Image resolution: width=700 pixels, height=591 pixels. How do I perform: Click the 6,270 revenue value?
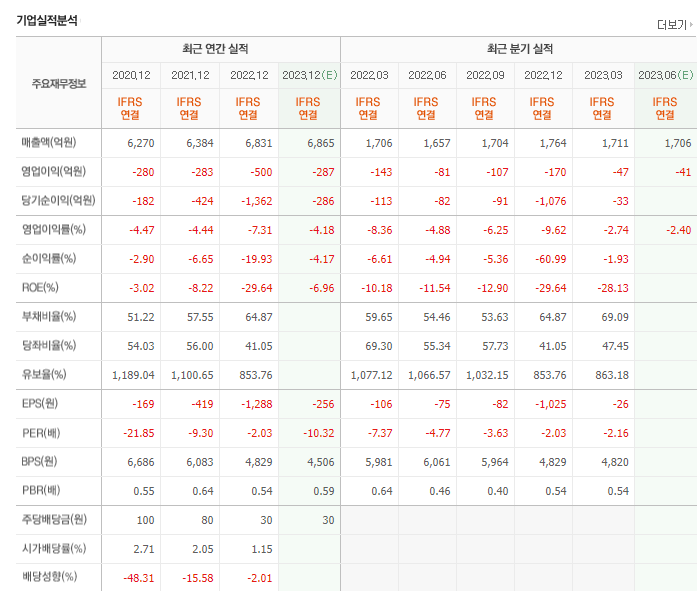[141, 143]
